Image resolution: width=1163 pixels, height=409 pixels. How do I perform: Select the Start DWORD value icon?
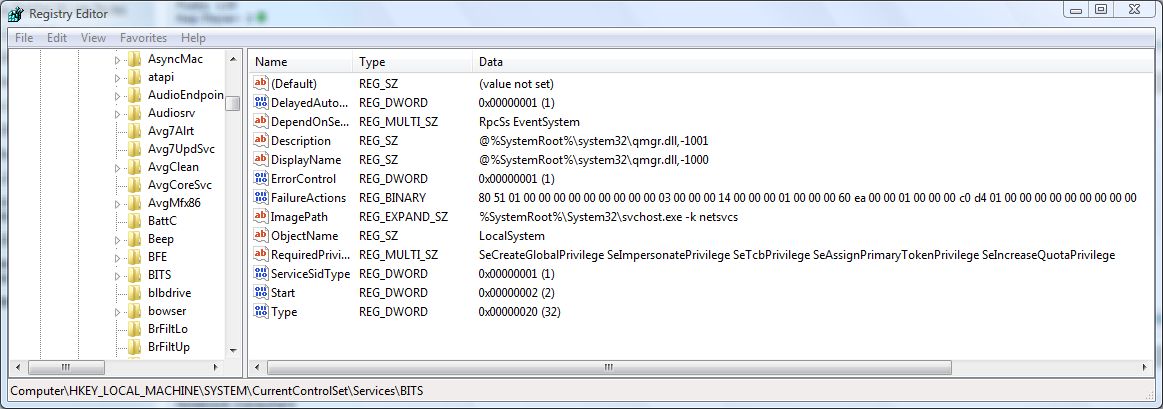tap(260, 292)
